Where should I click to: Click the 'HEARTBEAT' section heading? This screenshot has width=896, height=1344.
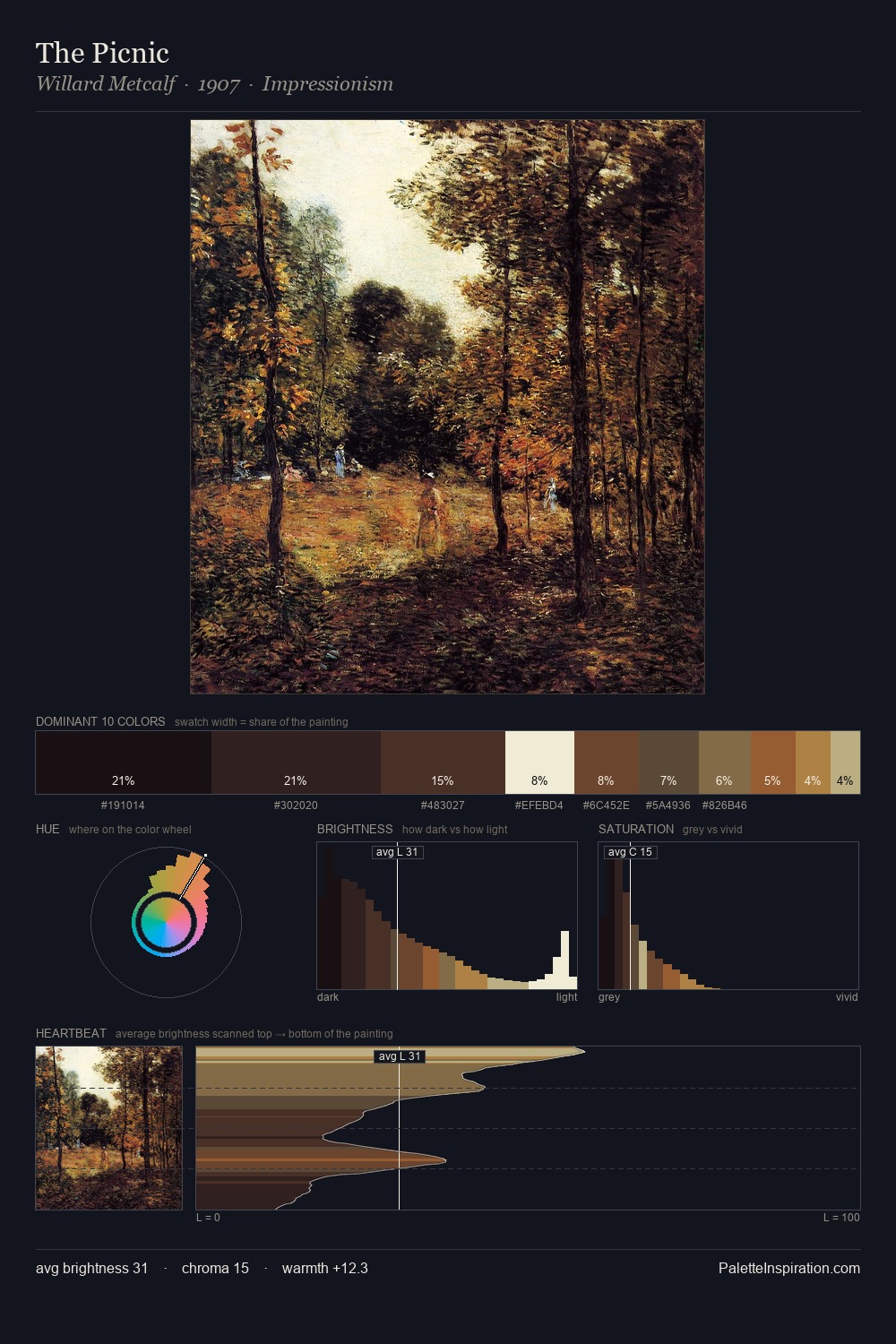point(71,1033)
